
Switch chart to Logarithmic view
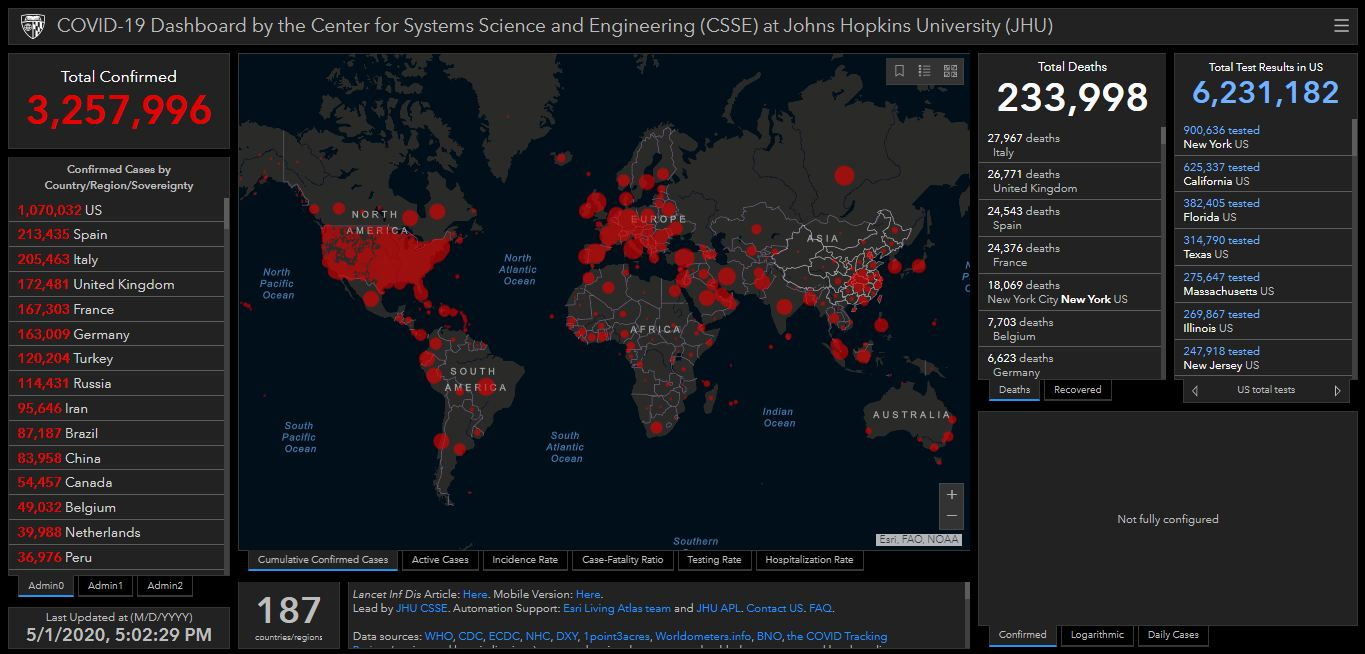(1097, 635)
